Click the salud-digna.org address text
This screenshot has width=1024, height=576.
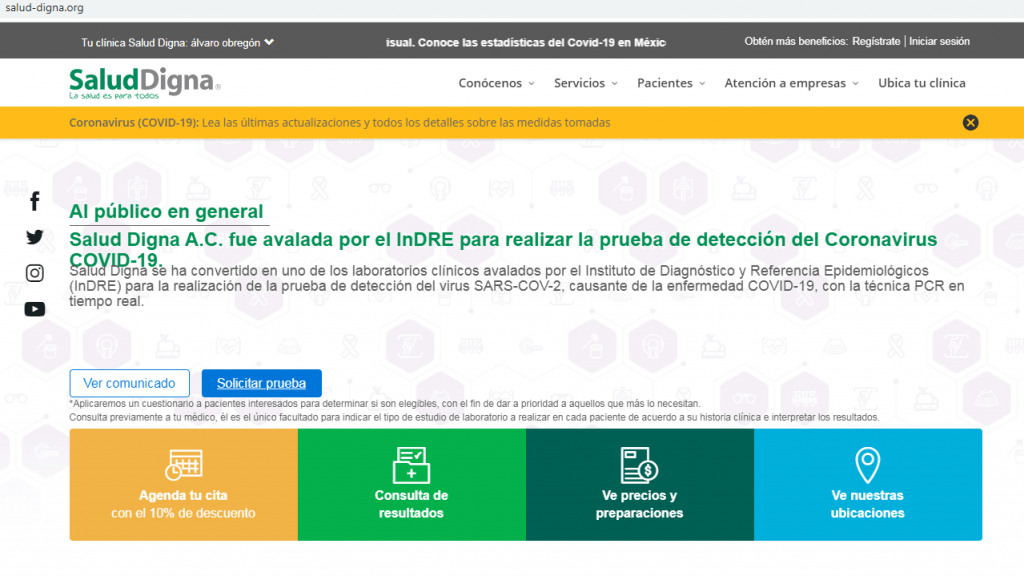[44, 8]
